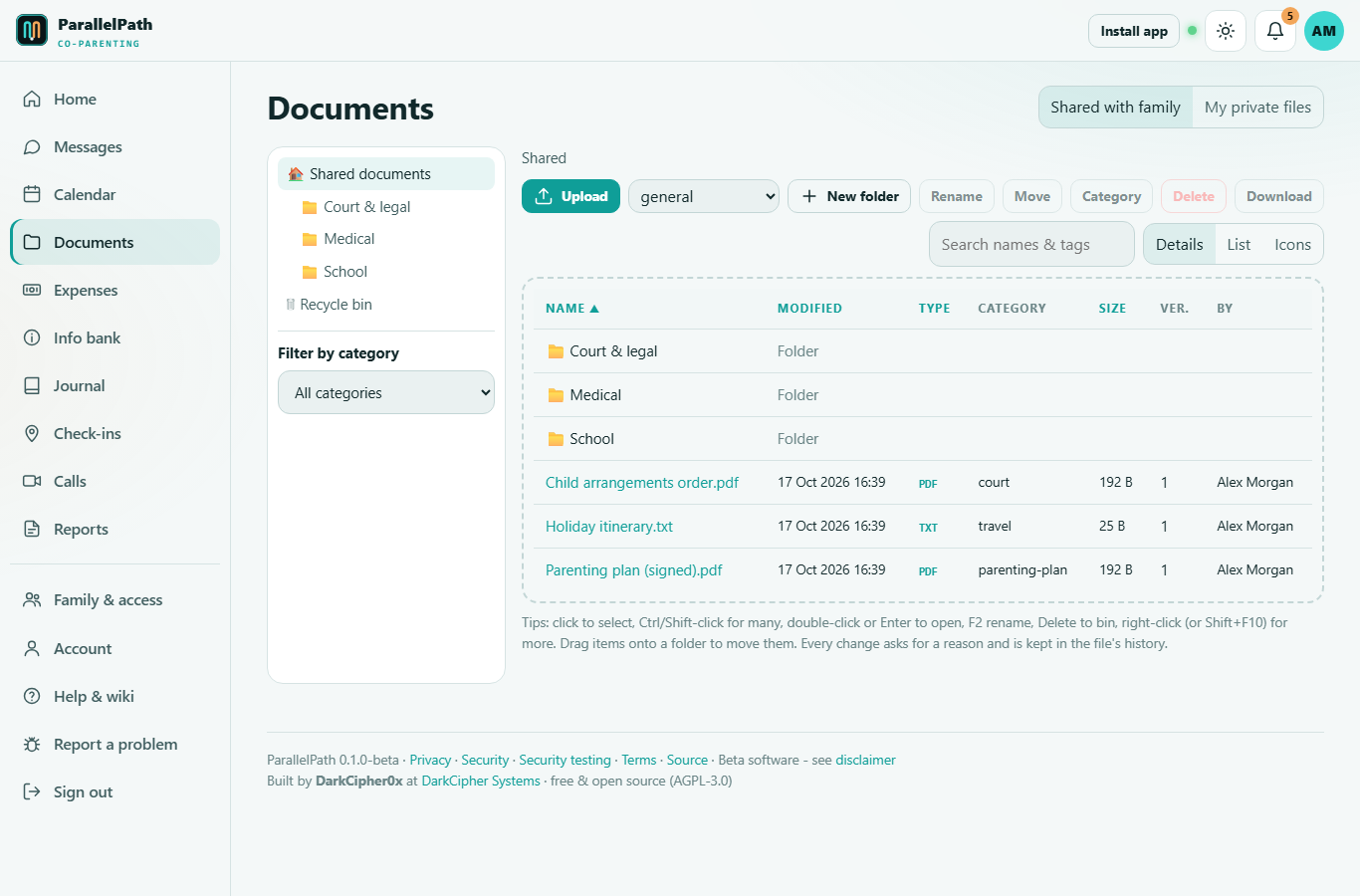
Task: Select the Details view mode
Action: coord(1179,244)
